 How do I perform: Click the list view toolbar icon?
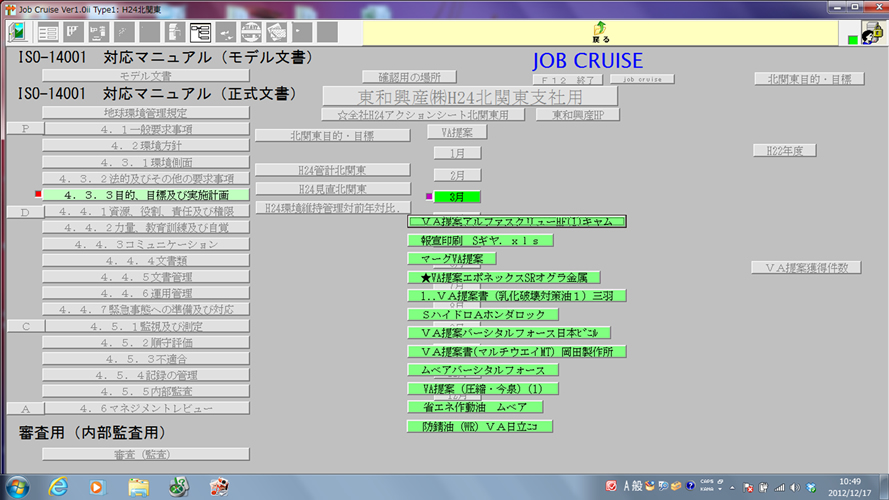[x=47, y=32]
